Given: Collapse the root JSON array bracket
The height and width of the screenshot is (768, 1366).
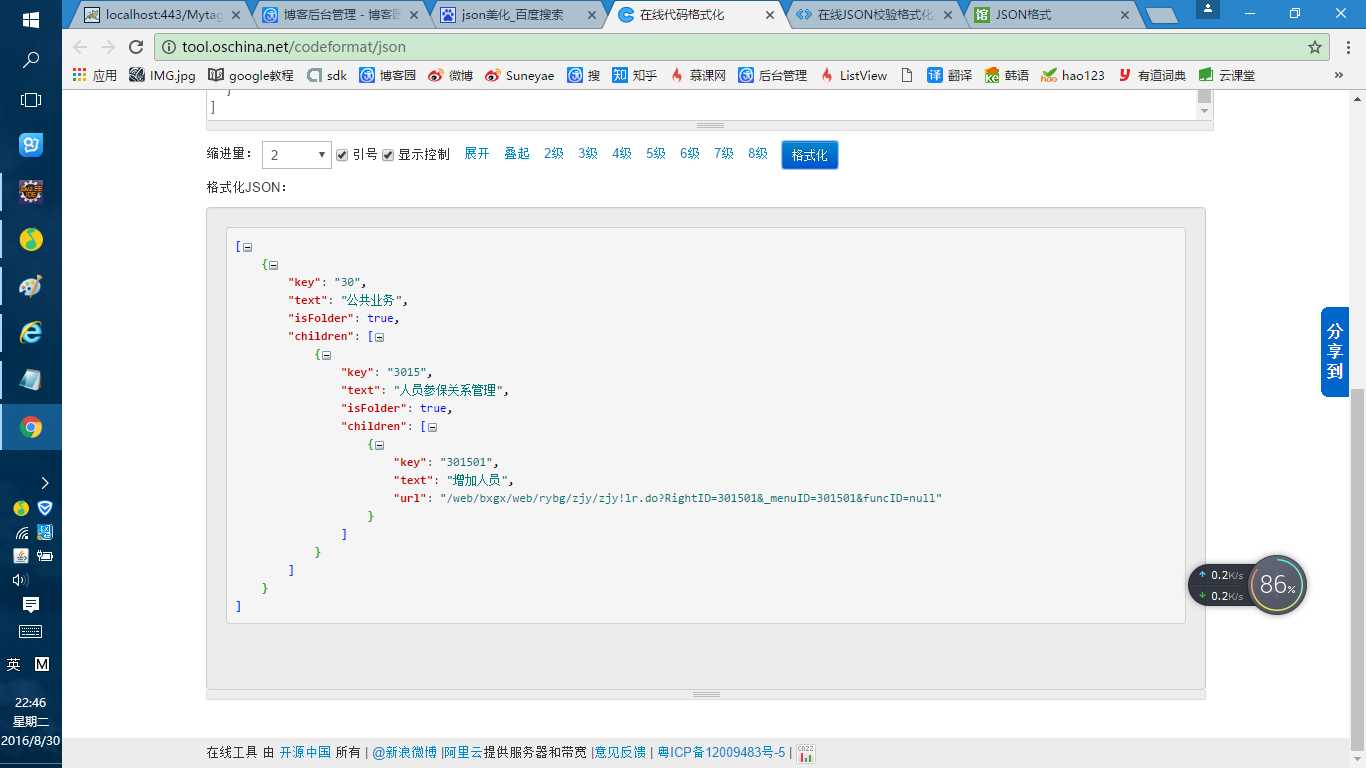Looking at the screenshot, I should pos(247,247).
